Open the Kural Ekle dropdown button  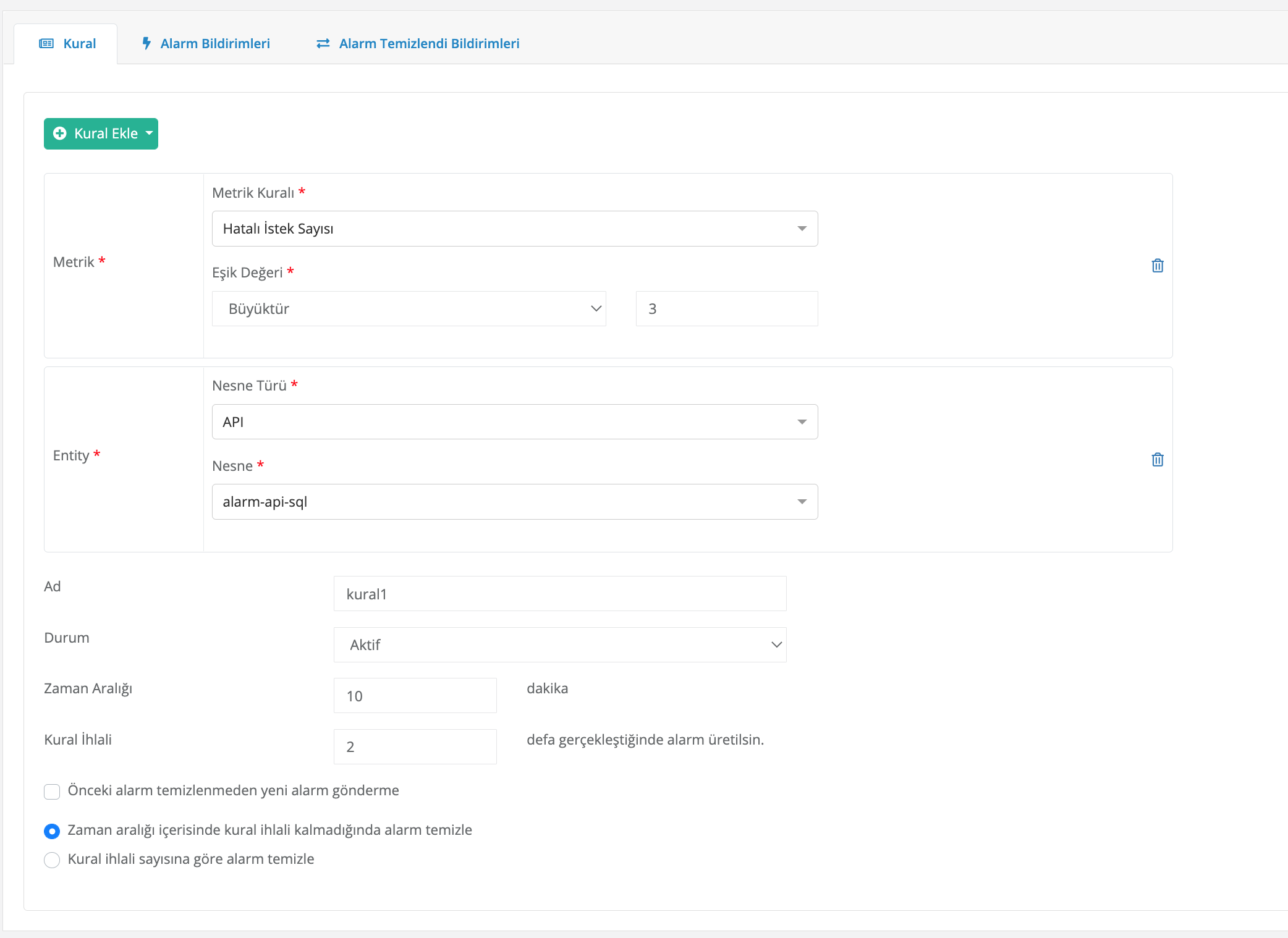[x=101, y=133]
